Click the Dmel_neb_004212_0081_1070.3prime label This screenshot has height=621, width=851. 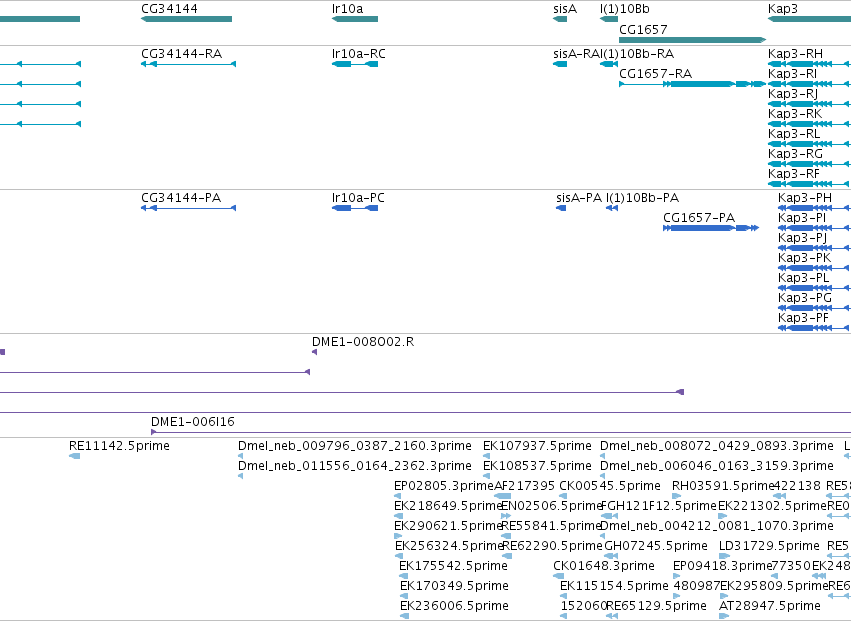[716, 526]
